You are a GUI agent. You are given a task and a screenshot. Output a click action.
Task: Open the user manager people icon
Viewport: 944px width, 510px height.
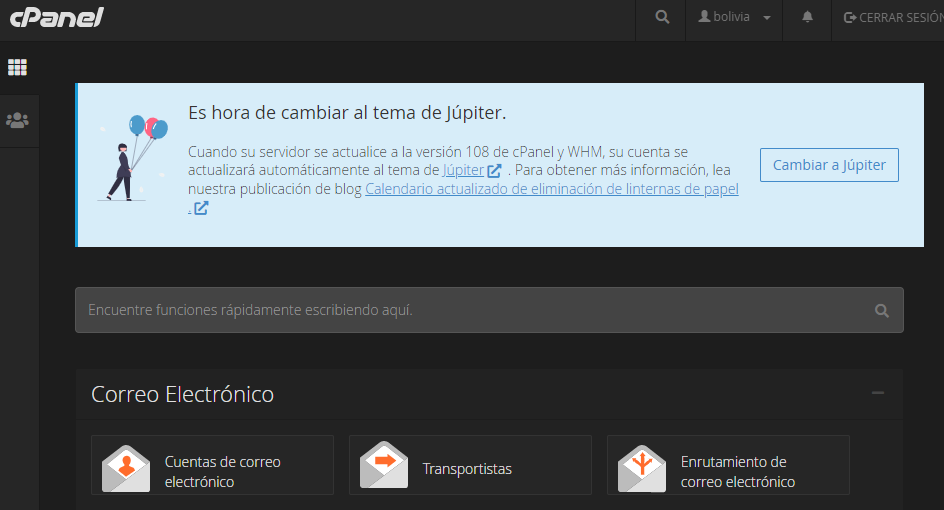(17, 120)
